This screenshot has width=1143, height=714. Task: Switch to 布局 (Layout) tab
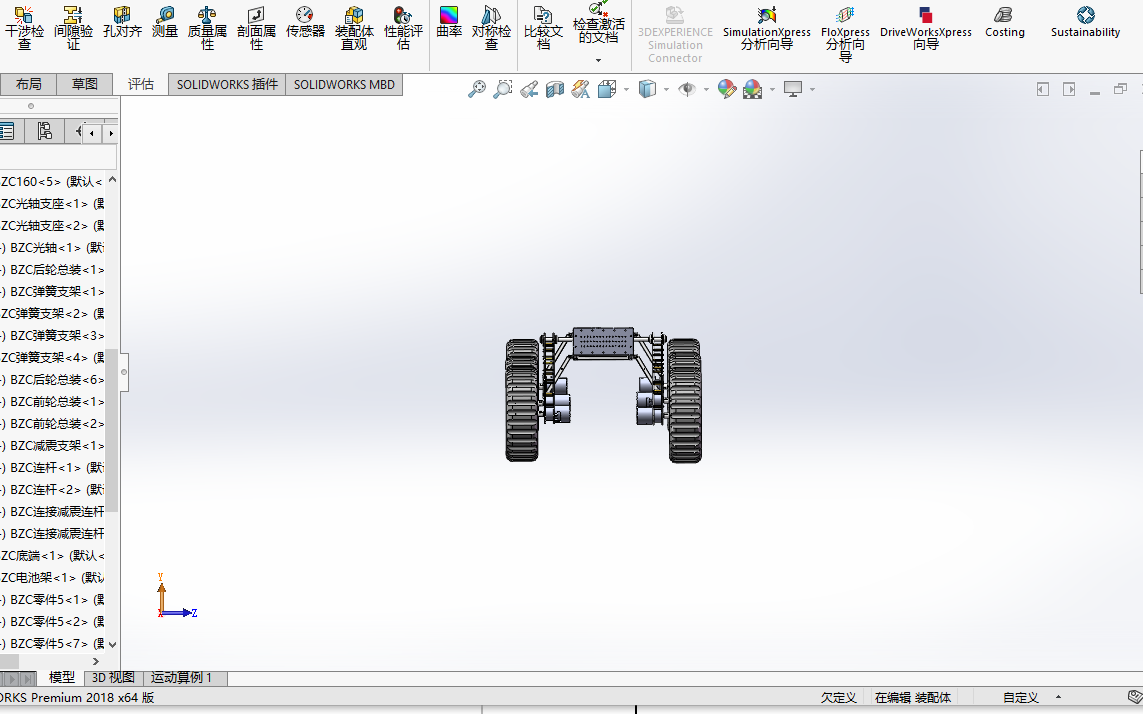pos(28,84)
